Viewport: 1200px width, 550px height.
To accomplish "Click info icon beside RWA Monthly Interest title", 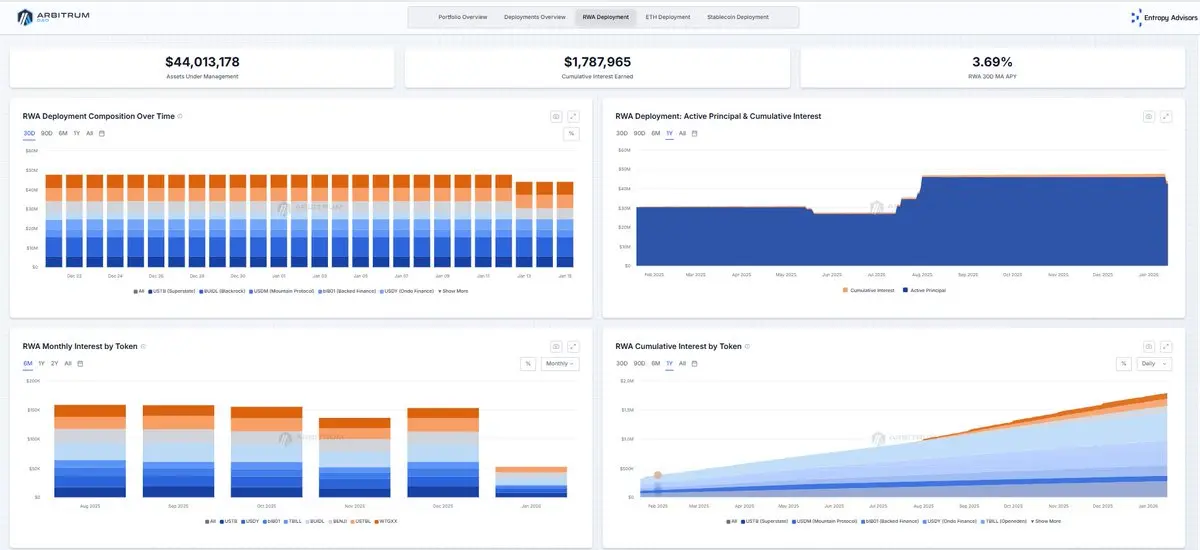I will (143, 346).
